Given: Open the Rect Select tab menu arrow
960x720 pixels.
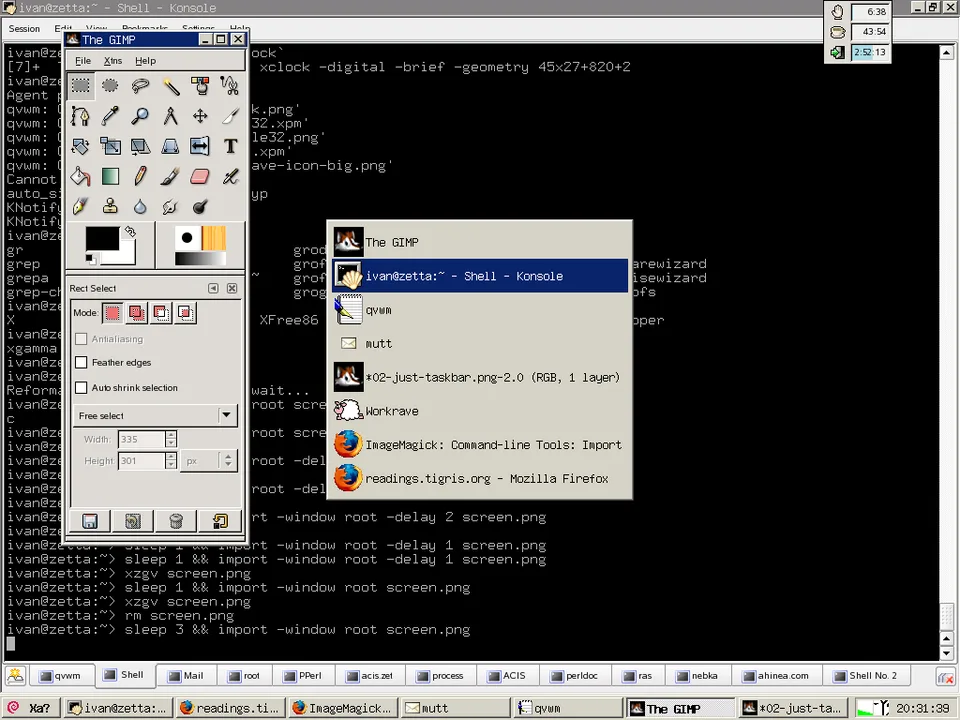Looking at the screenshot, I should tap(213, 288).
